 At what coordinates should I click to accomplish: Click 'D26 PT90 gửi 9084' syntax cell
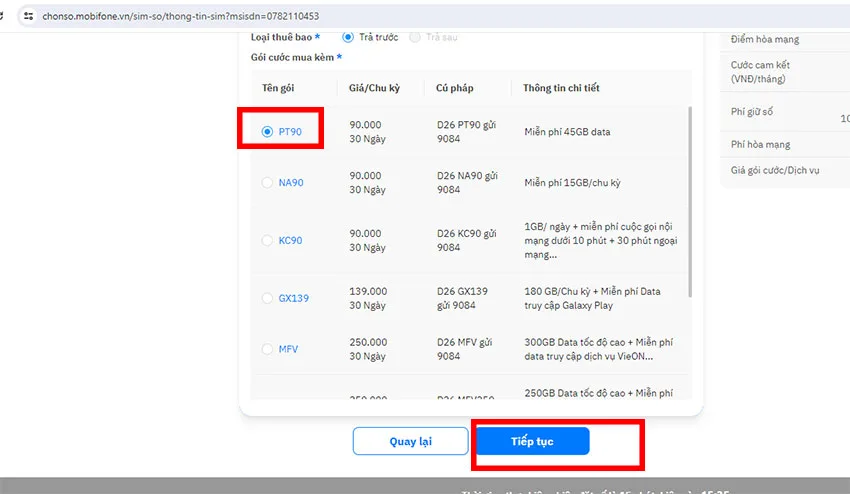(466, 132)
